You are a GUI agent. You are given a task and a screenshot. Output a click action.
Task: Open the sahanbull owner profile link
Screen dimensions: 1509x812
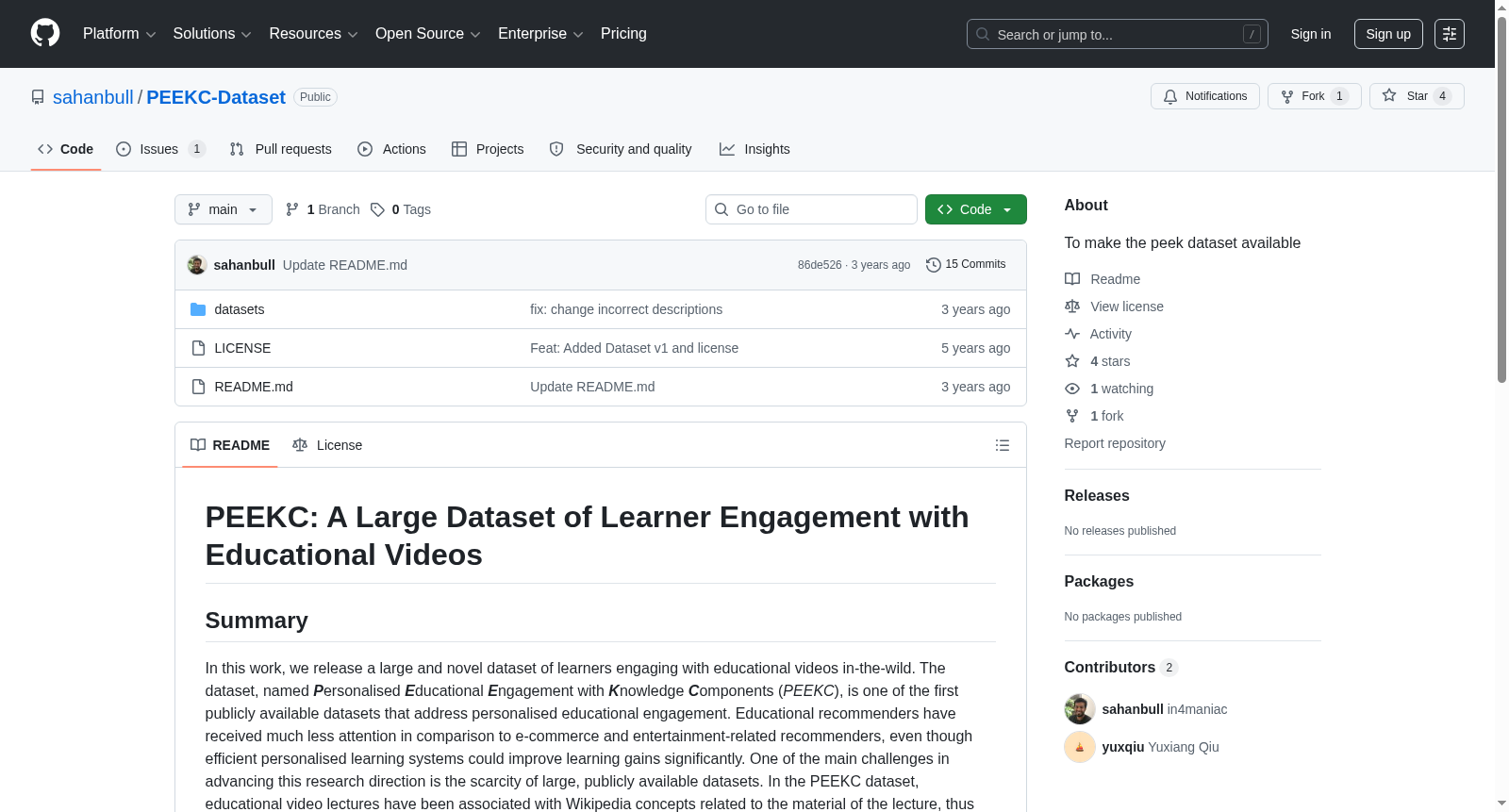[x=93, y=97]
